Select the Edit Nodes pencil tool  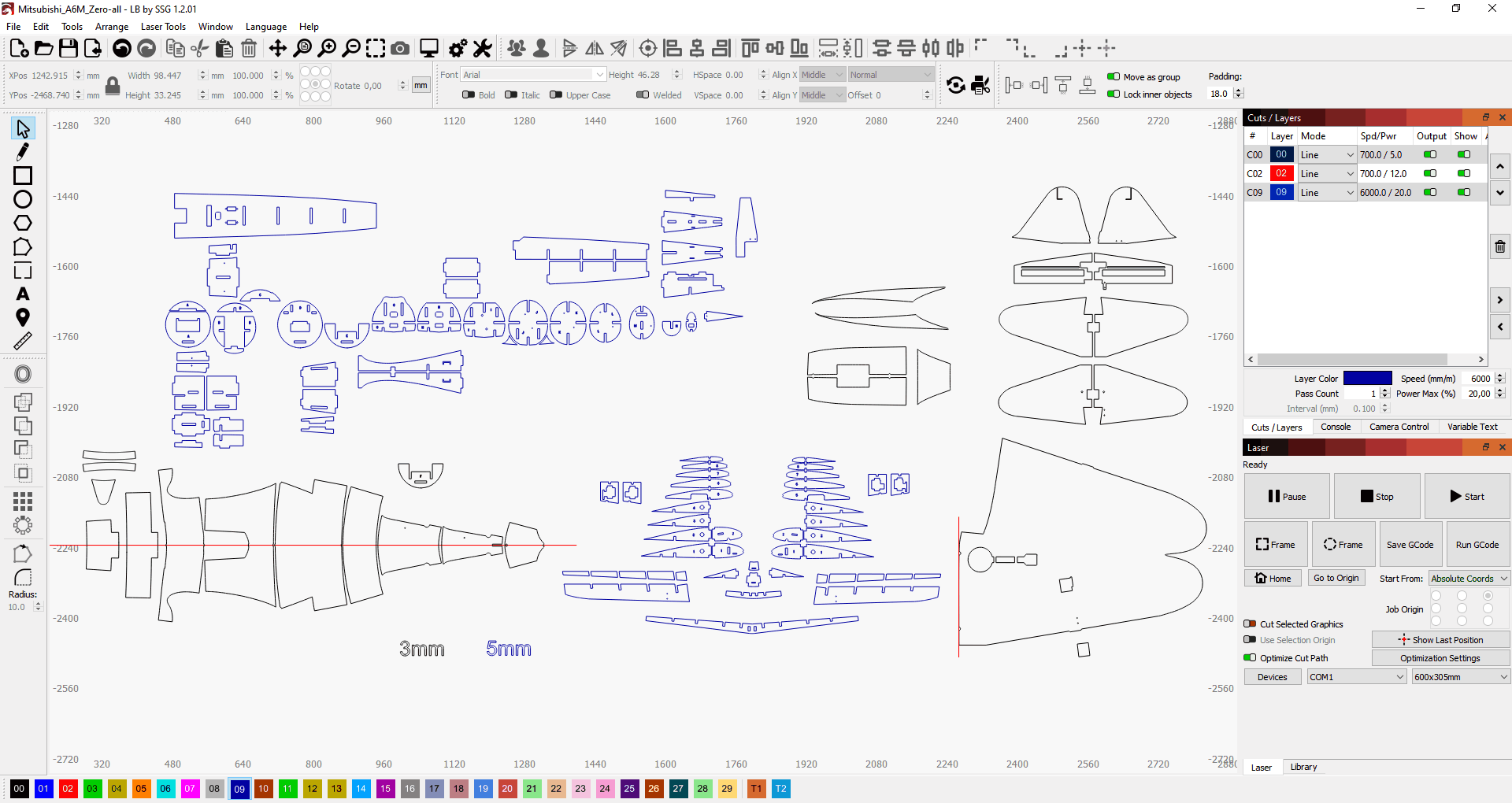pos(23,151)
